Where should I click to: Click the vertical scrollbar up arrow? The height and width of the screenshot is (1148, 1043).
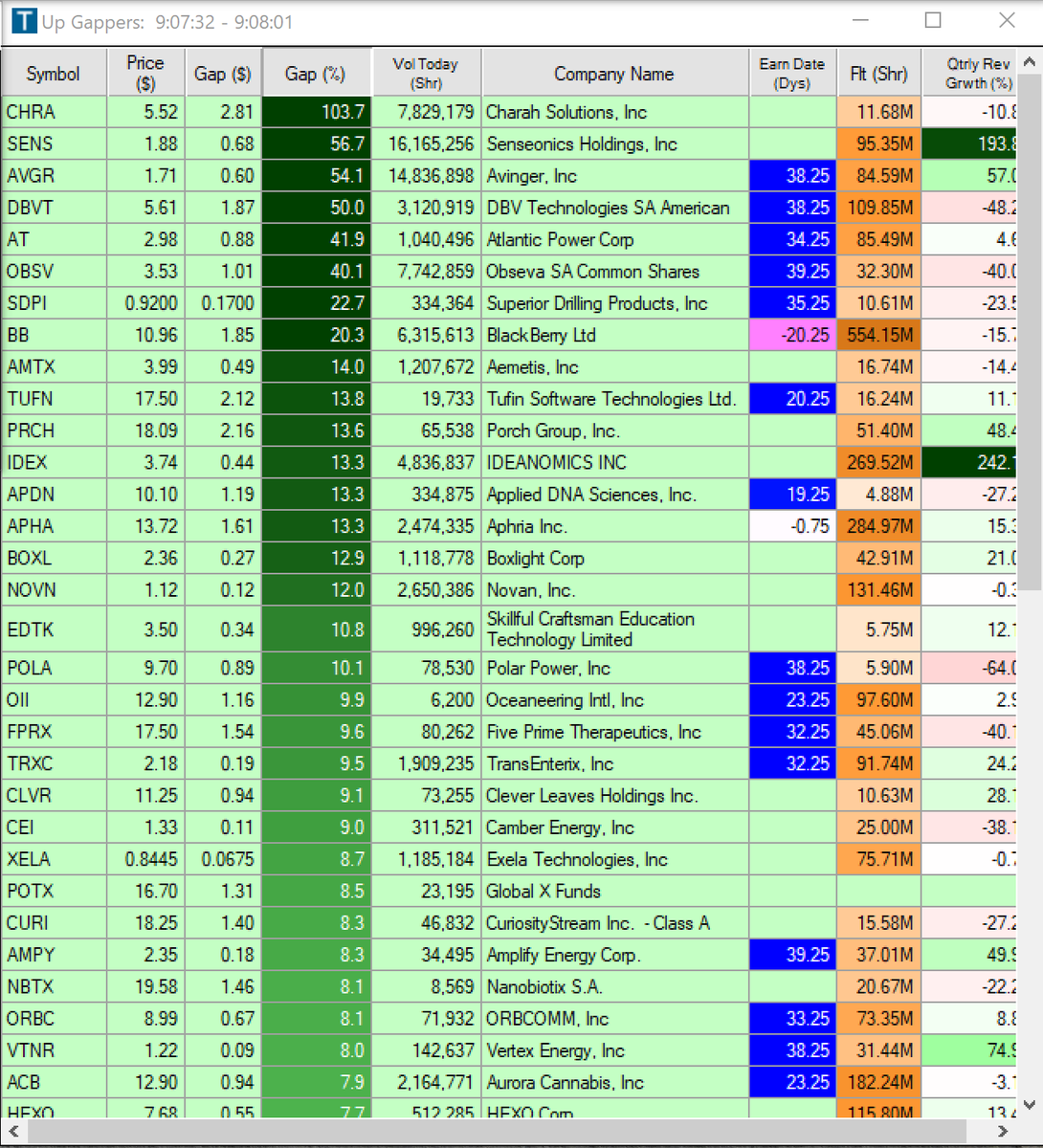pyautogui.click(x=1030, y=62)
